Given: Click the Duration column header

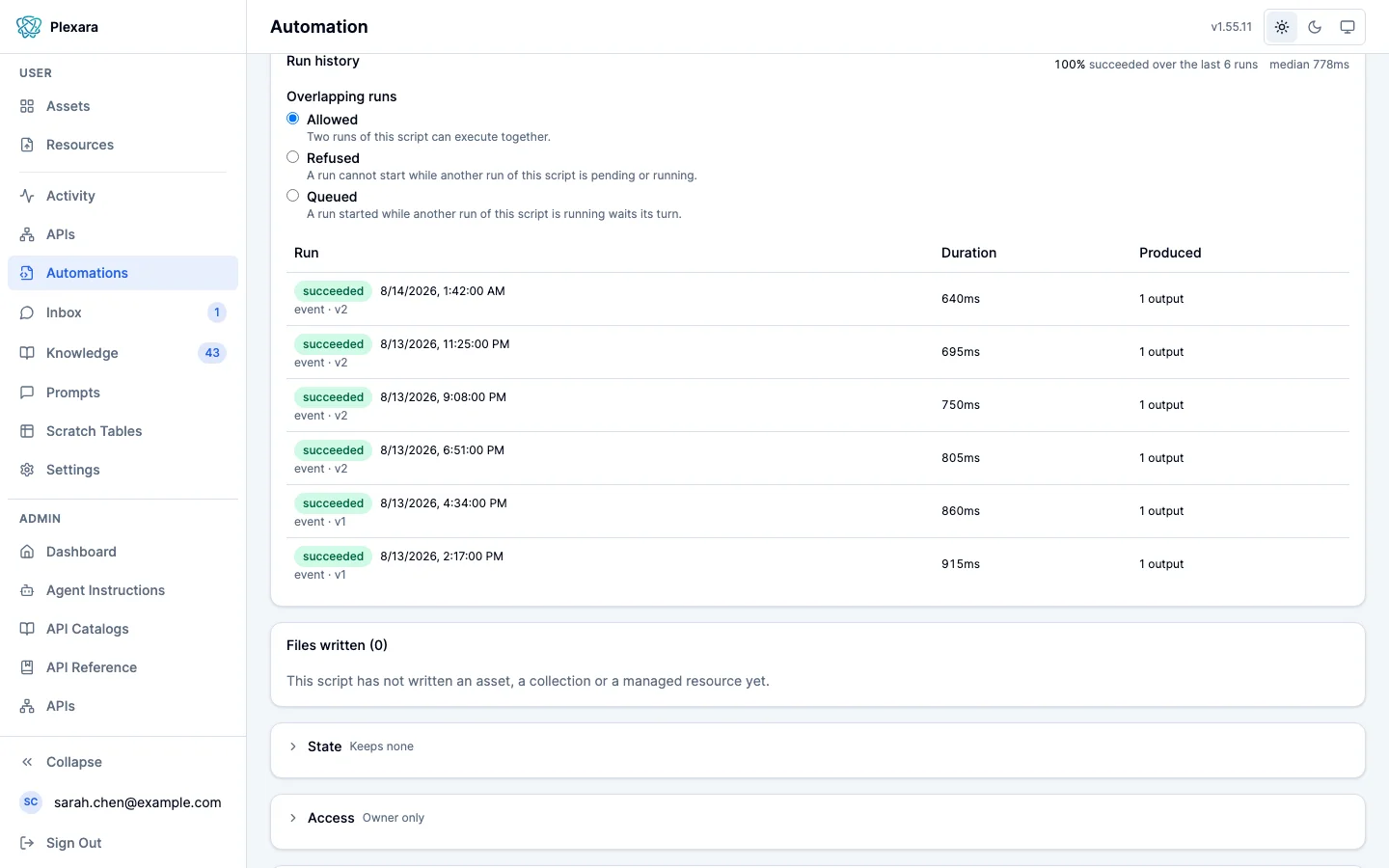Looking at the screenshot, I should click(x=968, y=253).
